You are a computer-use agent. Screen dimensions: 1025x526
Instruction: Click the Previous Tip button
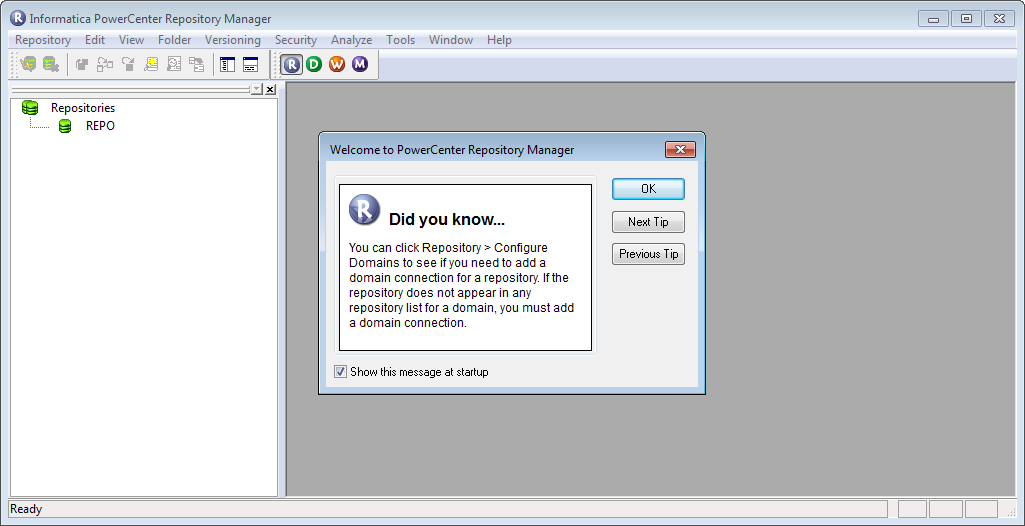(x=648, y=254)
